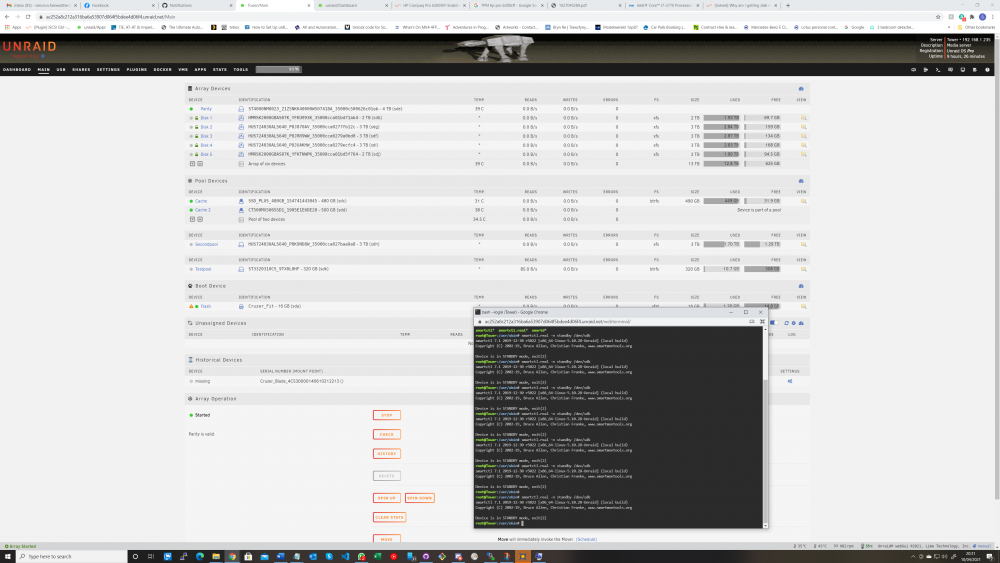This screenshot has height=563, width=1000.
Task: Open the DOCKER menu item
Action: tap(163, 69)
